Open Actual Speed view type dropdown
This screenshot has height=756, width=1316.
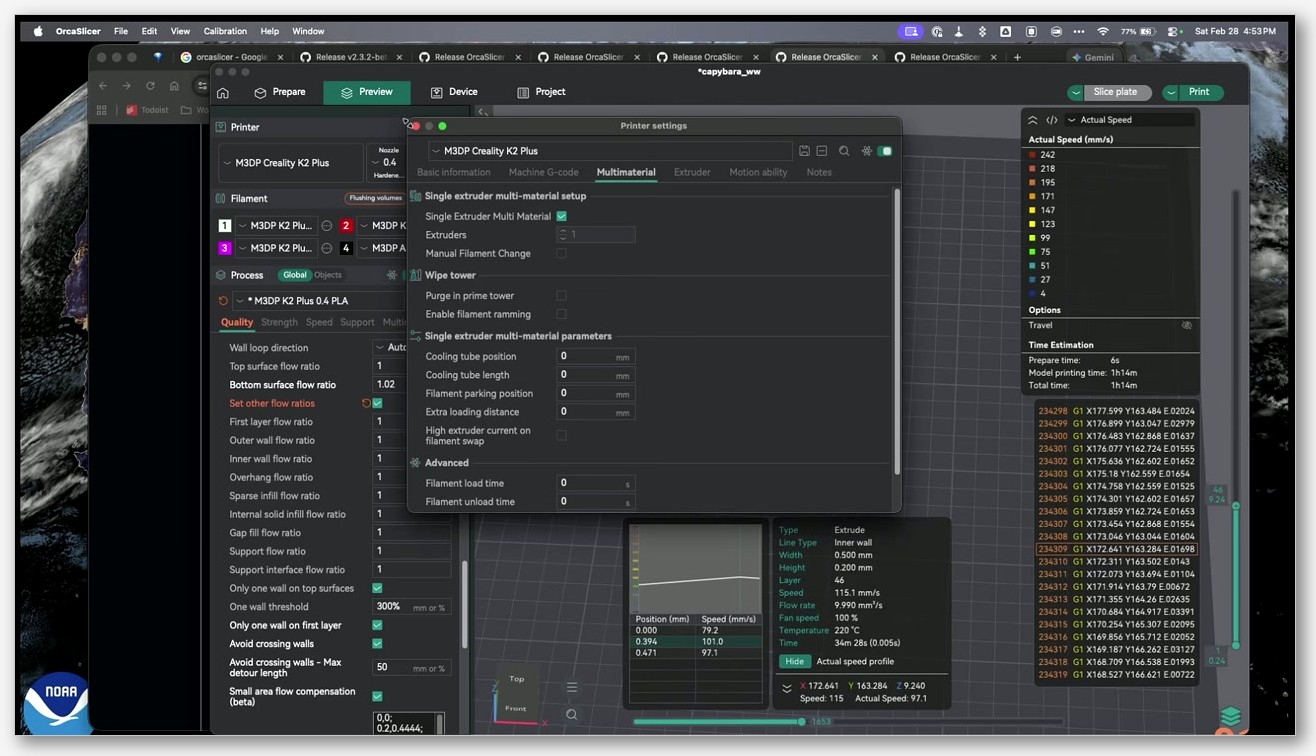[1130, 120]
